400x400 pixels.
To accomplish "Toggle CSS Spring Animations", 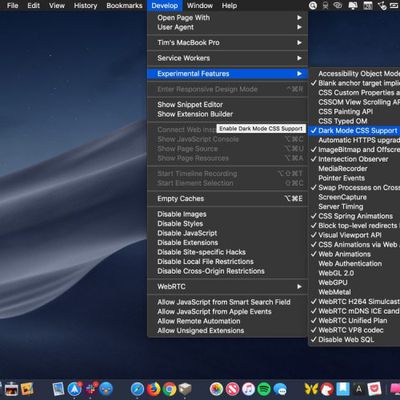I will click(x=354, y=216).
